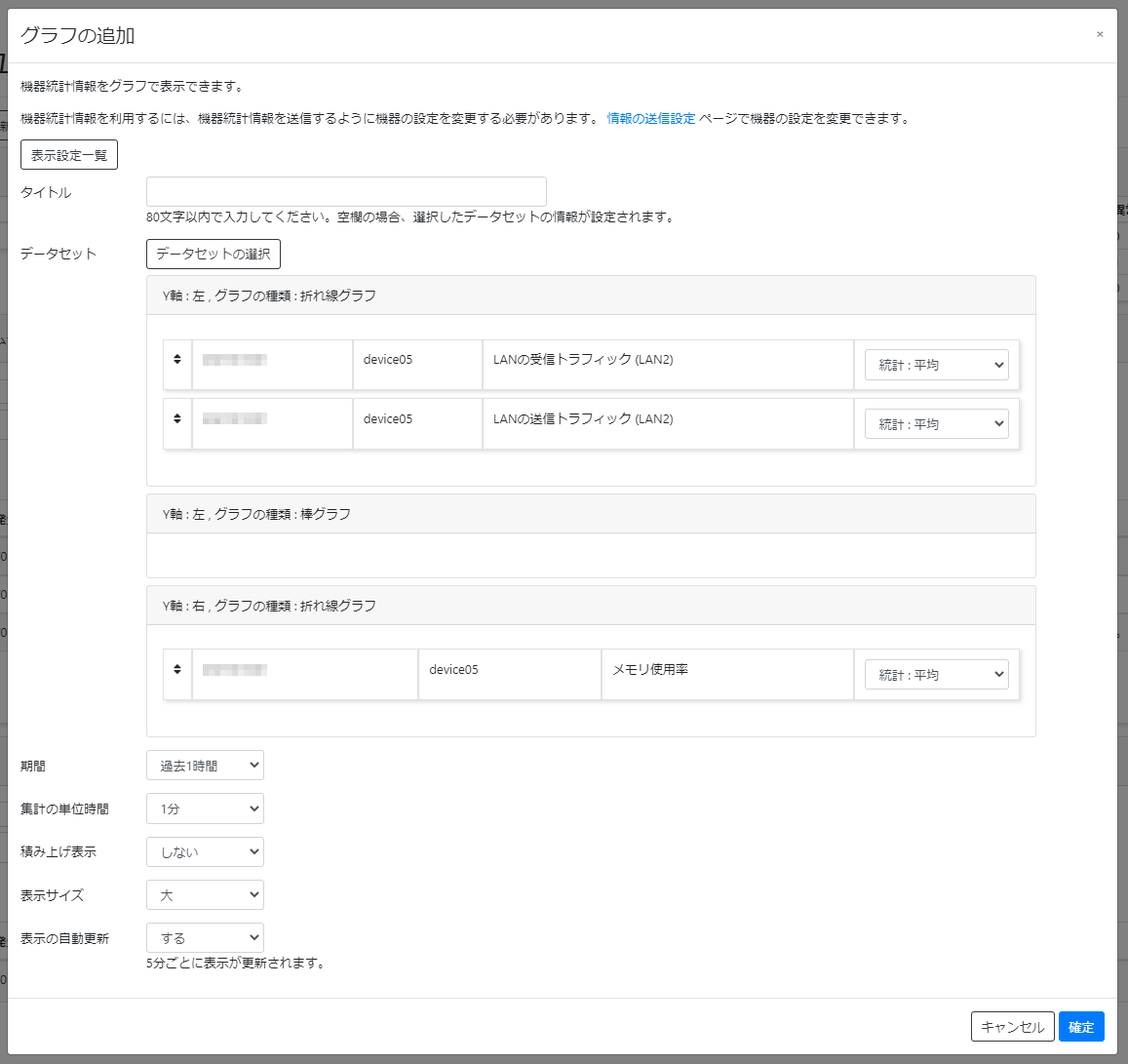Open 統計 dropdown for LANの送信トラフィック
Image resolution: width=1128 pixels, height=1064 pixels.
(935, 422)
